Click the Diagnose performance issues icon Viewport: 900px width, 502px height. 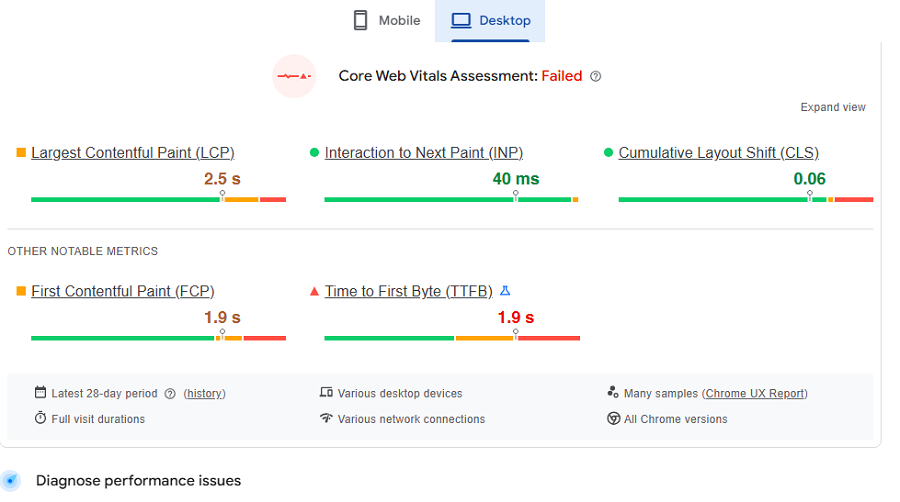[10, 481]
